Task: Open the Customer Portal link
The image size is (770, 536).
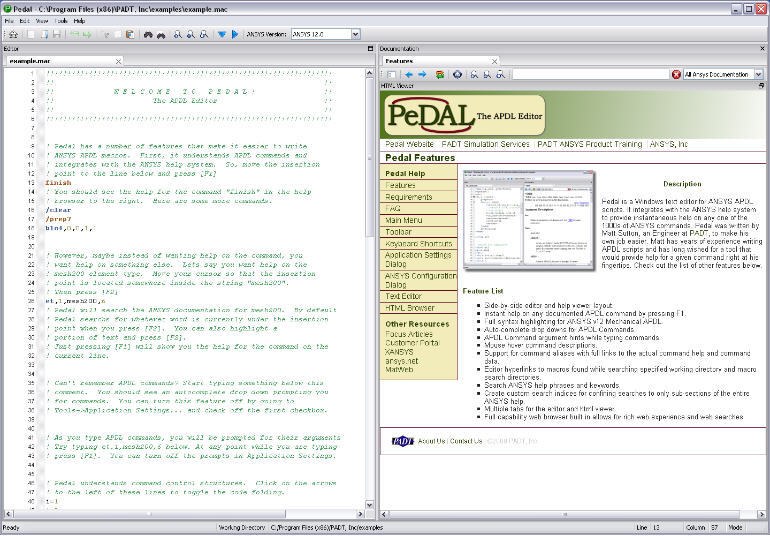Action: (412, 343)
